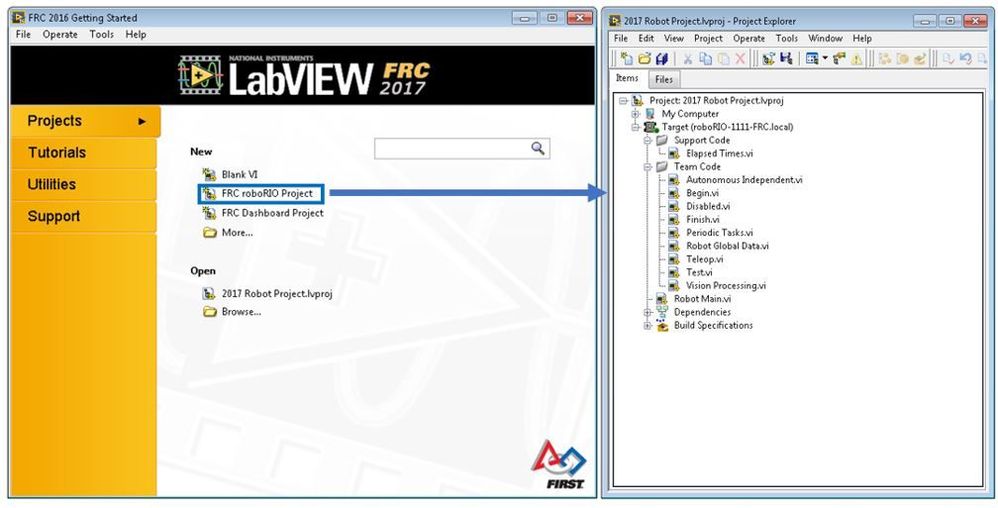Open Edit menu in Project Explorer
Screen dimensions: 998x508
(646, 38)
